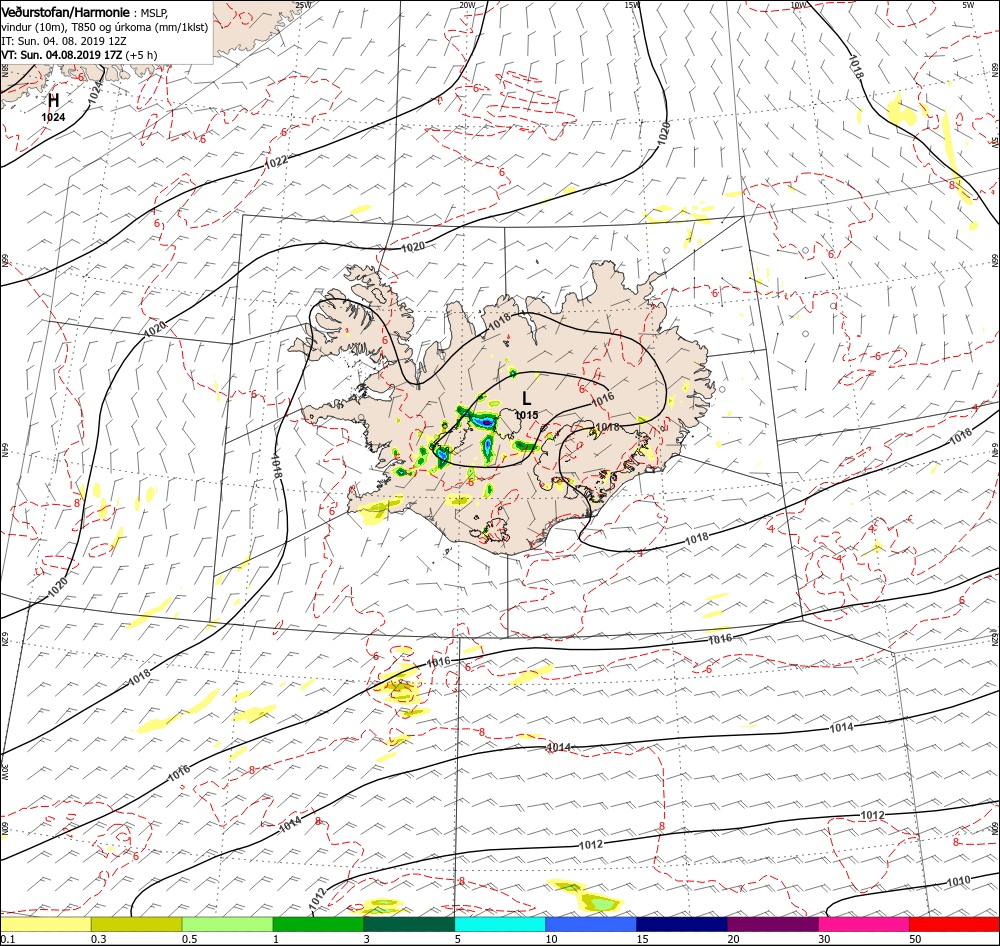The width and height of the screenshot is (1000, 946).
Task: Click the "VT: Sun. 04.08.2019 17Z" valid time
Action: click(x=61, y=55)
